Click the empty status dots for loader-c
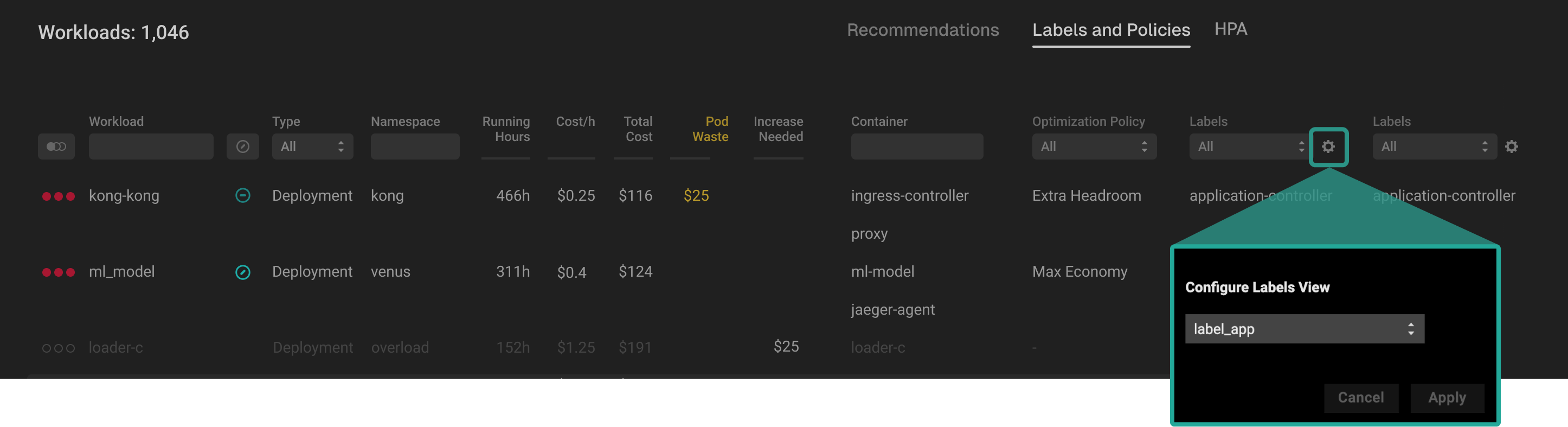Image resolution: width=1568 pixels, height=427 pixels. pyautogui.click(x=59, y=348)
